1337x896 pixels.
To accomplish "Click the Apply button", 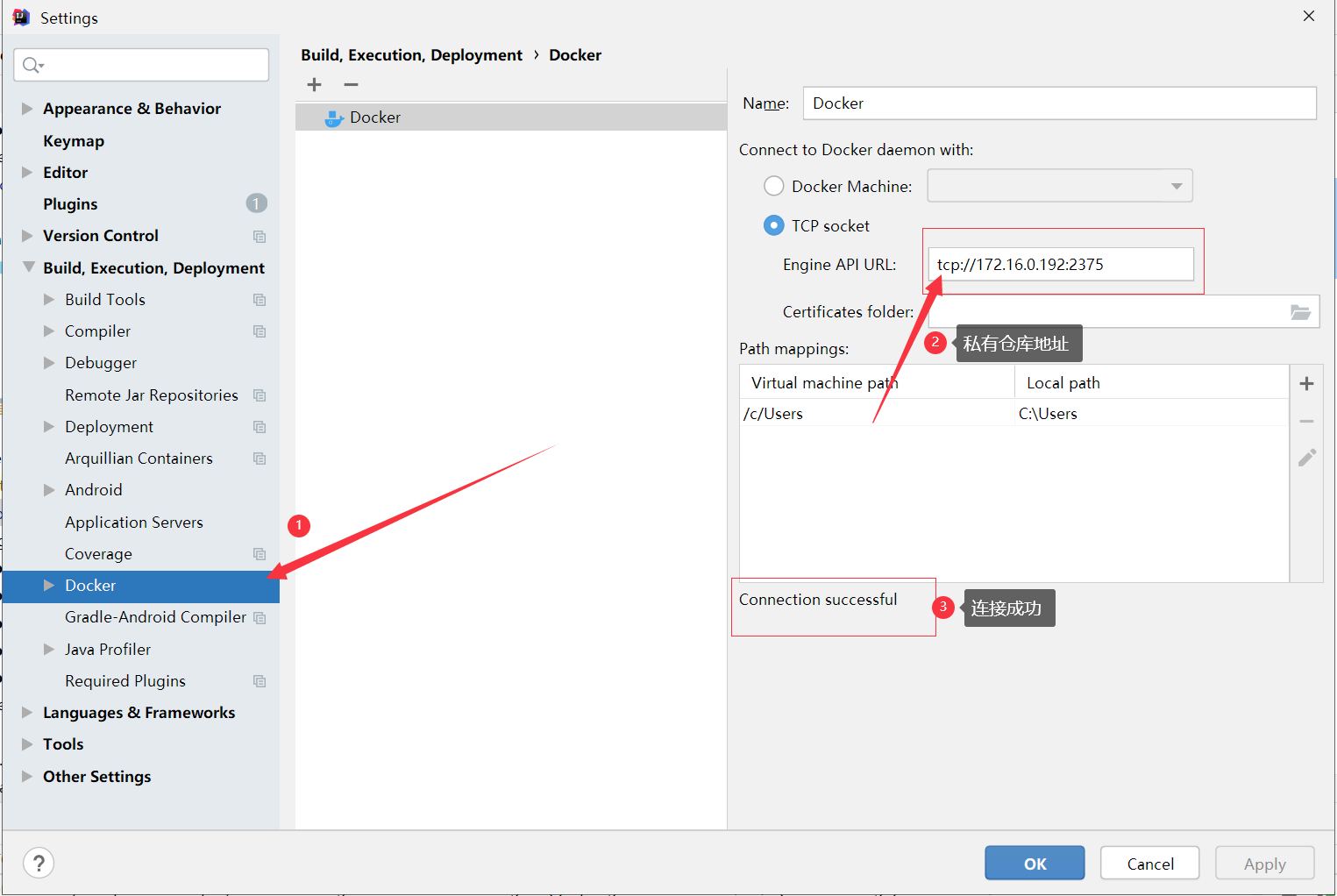I will pos(1264,864).
